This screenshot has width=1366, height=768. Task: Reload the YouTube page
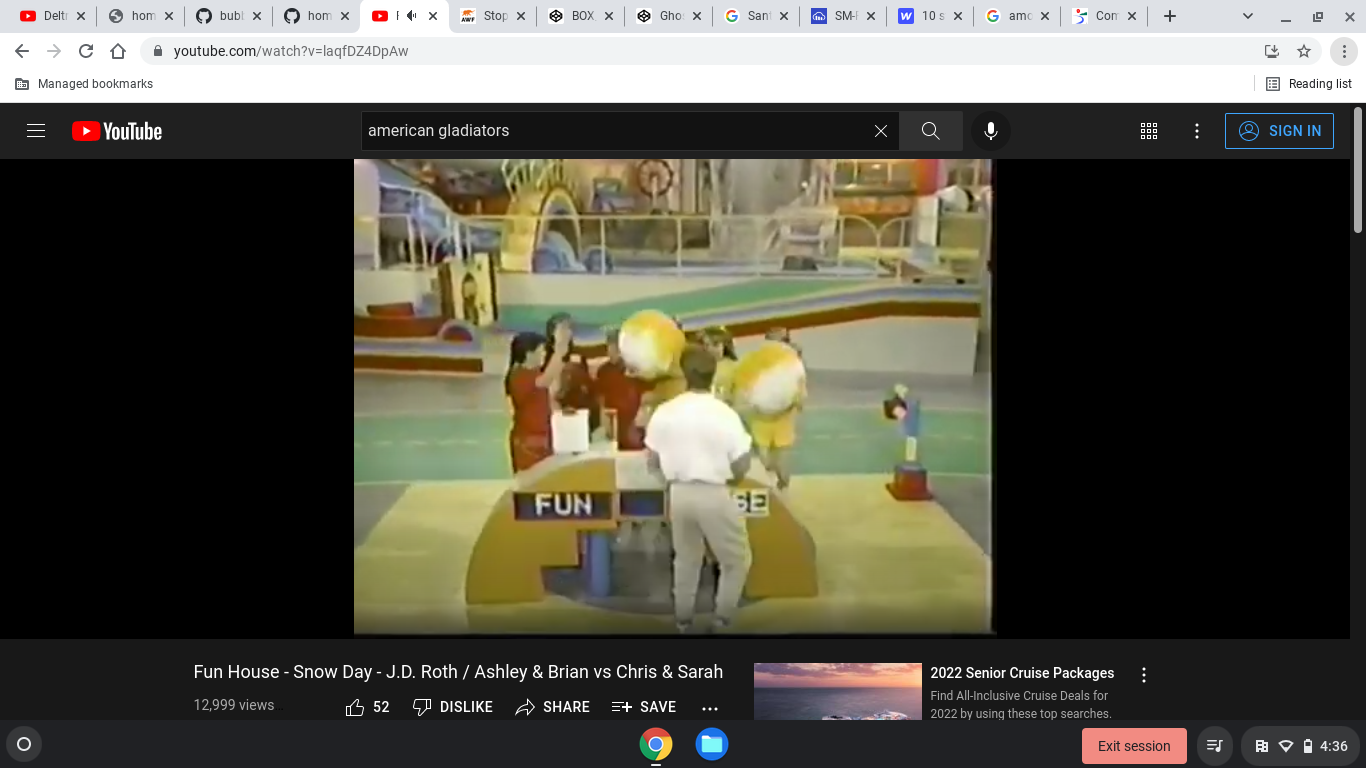click(86, 51)
